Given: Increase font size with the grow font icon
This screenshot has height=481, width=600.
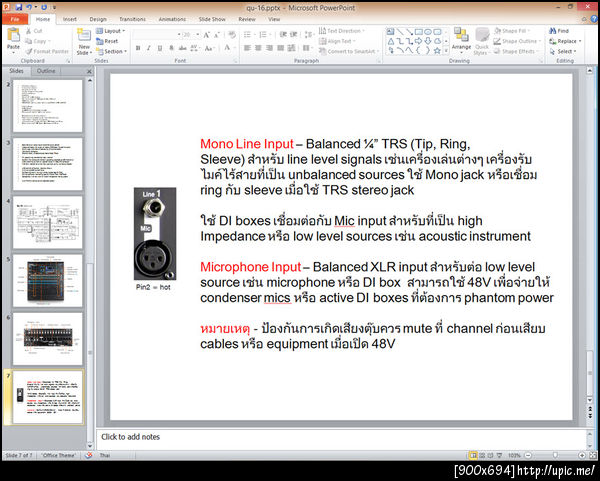Looking at the screenshot, I should [207, 35].
